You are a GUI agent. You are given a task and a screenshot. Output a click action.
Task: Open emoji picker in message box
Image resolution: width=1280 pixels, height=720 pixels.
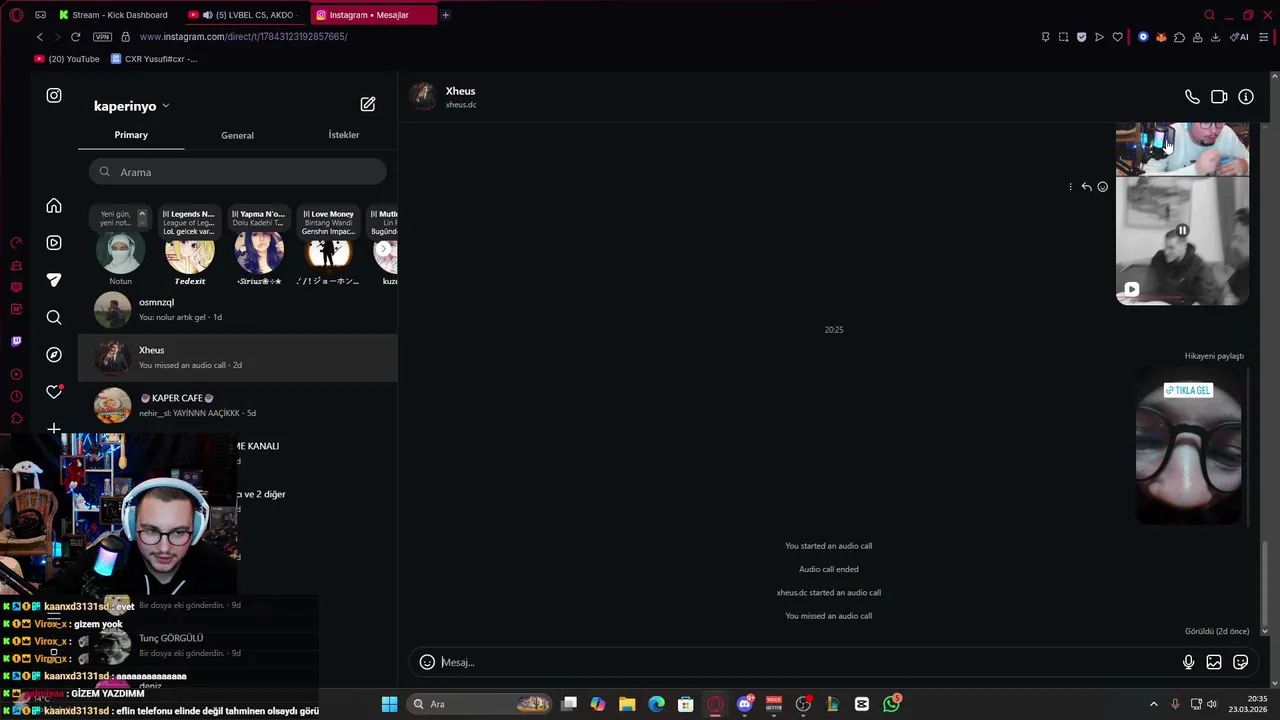(427, 662)
